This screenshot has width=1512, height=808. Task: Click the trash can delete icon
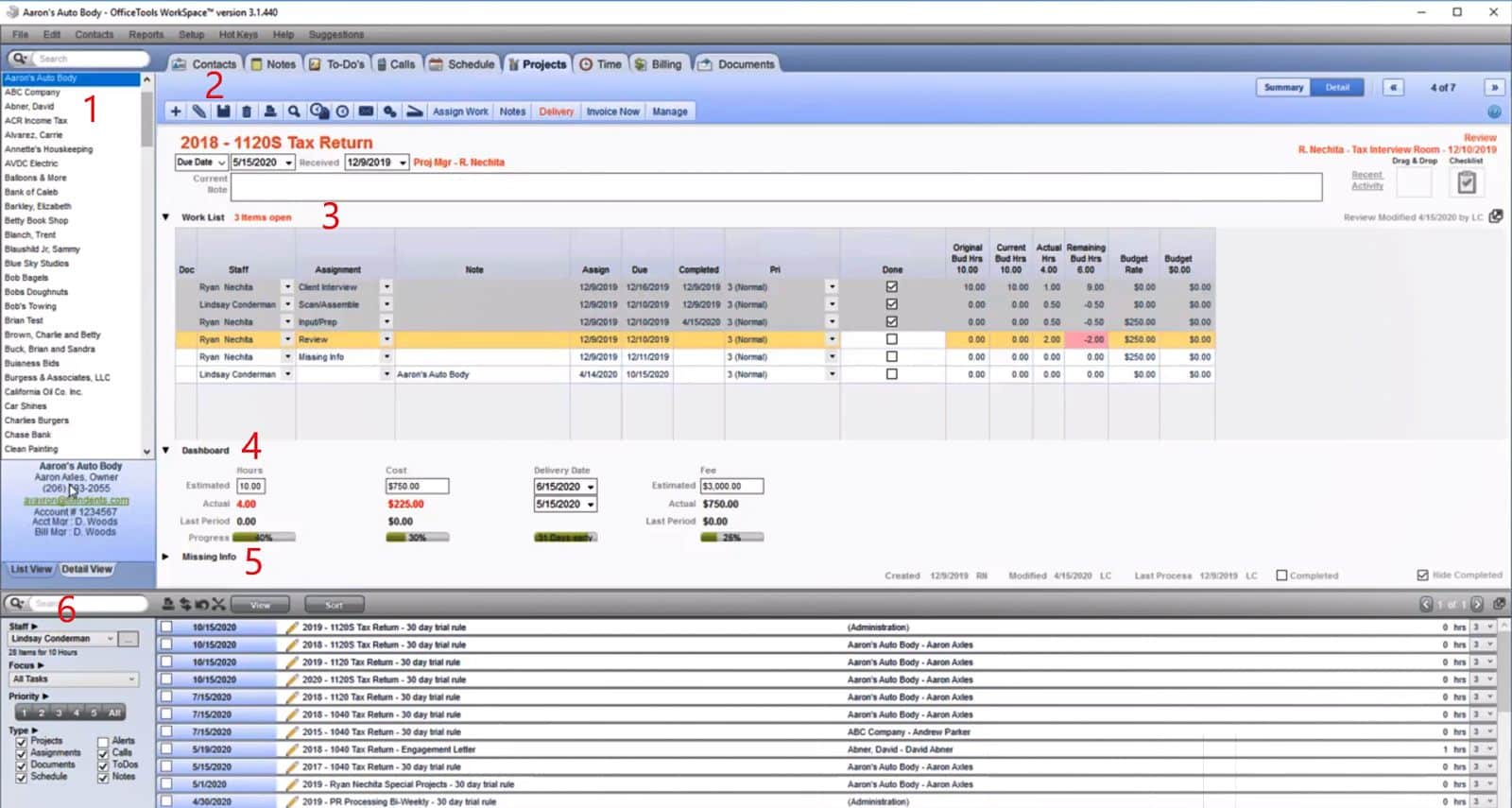point(247,112)
